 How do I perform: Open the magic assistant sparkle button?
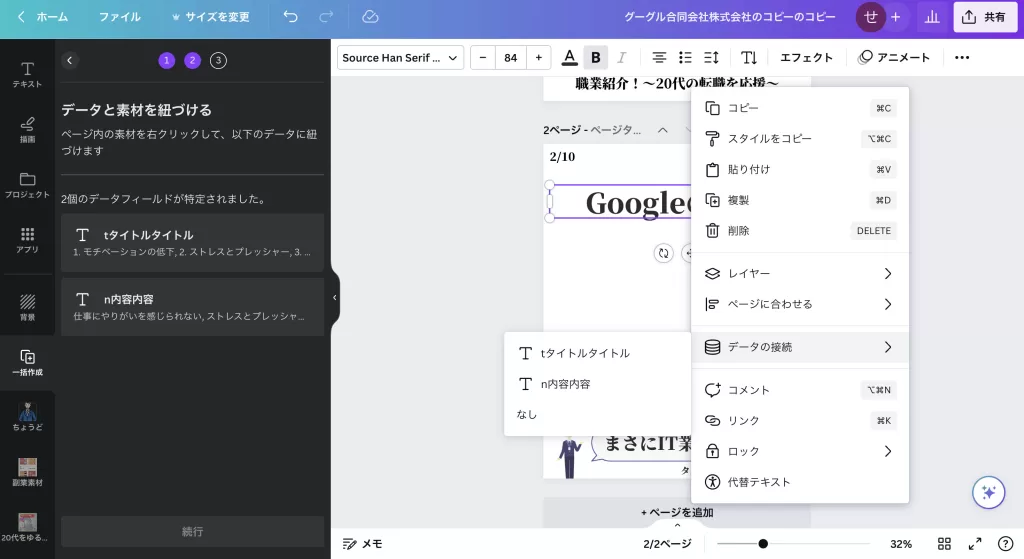[989, 492]
